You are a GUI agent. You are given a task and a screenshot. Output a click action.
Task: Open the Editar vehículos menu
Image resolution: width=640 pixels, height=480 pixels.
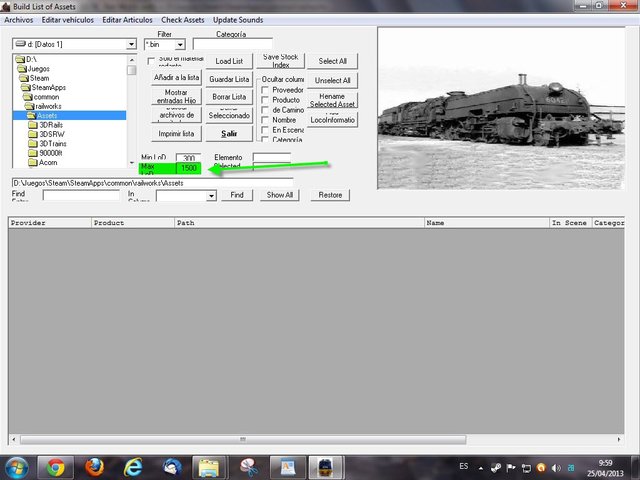pyautogui.click(x=68, y=20)
